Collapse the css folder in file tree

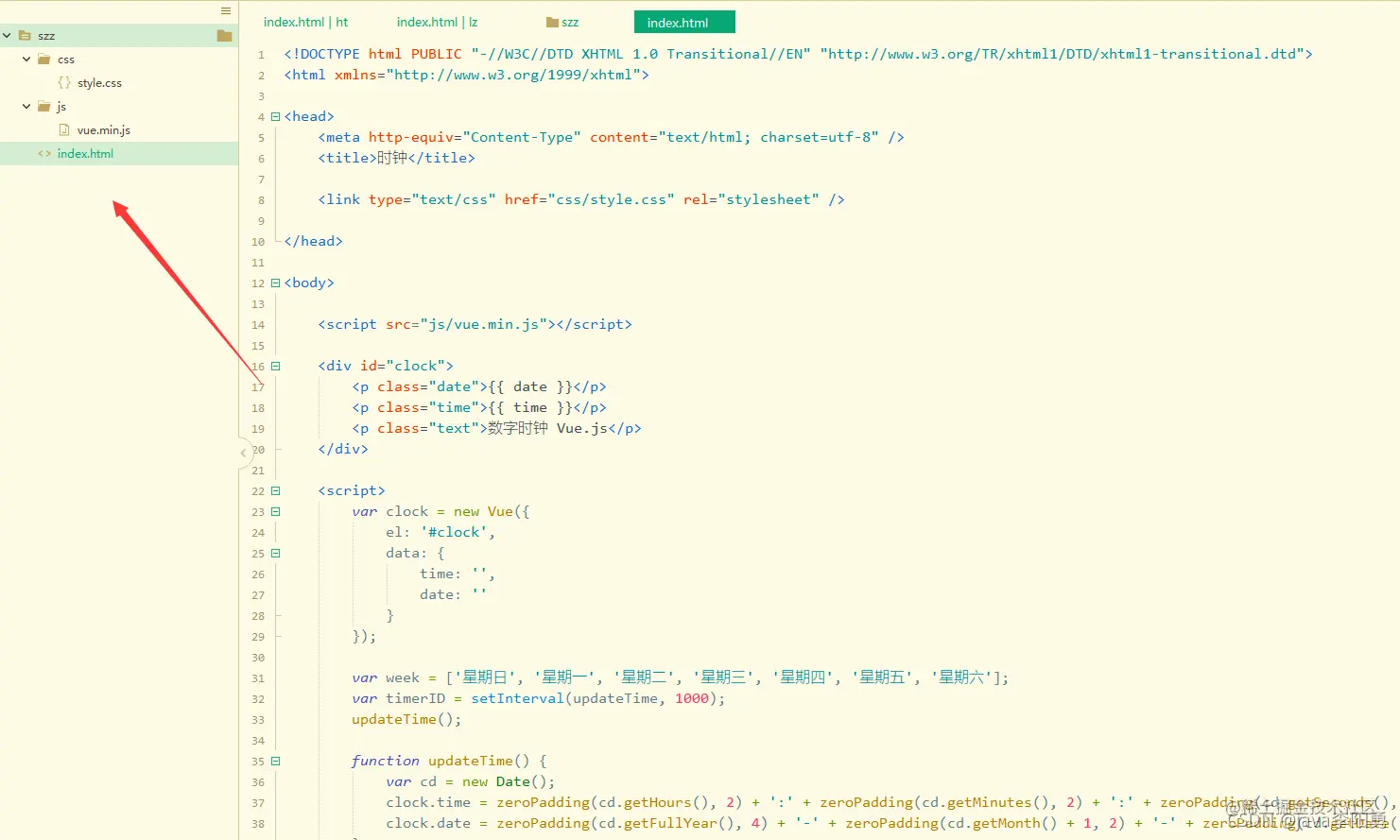coord(26,60)
